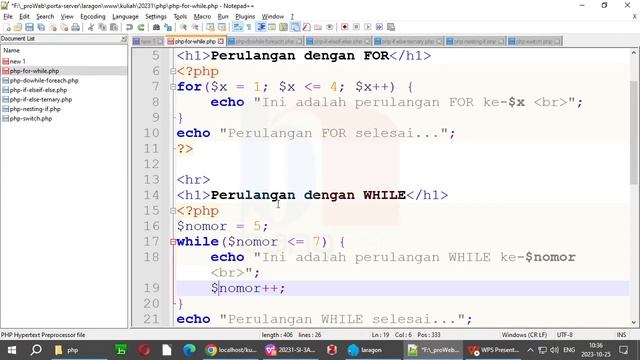Open the User Defined Language icon
This screenshot has height=360, width=640.
click(272, 27)
